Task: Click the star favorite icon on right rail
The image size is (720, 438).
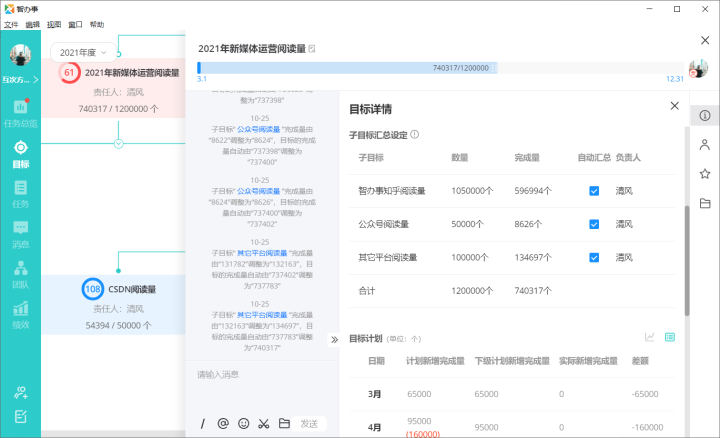Action: [x=705, y=174]
